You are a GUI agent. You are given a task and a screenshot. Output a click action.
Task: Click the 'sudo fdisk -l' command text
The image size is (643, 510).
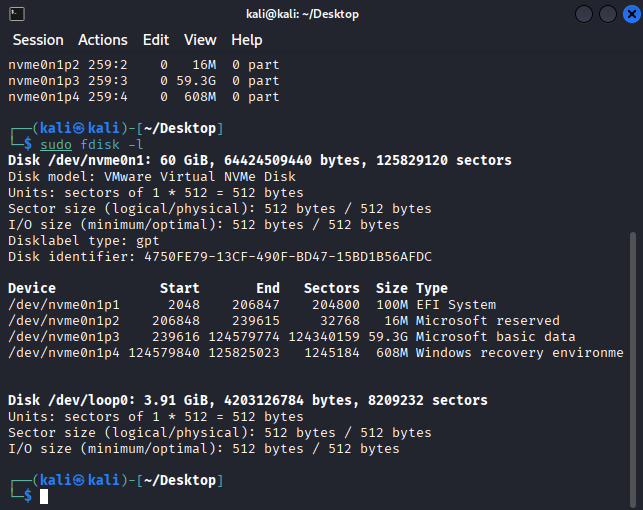point(92,144)
